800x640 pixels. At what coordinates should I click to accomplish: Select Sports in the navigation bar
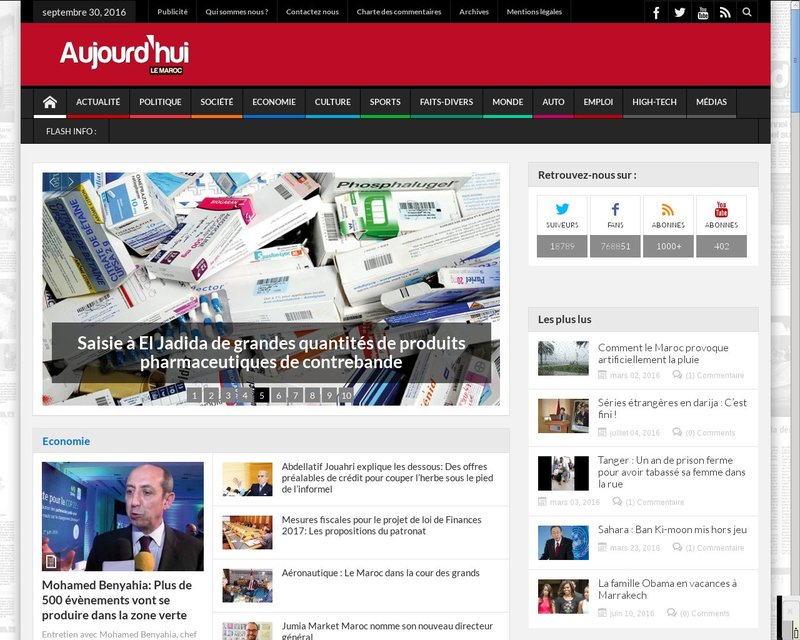385,102
